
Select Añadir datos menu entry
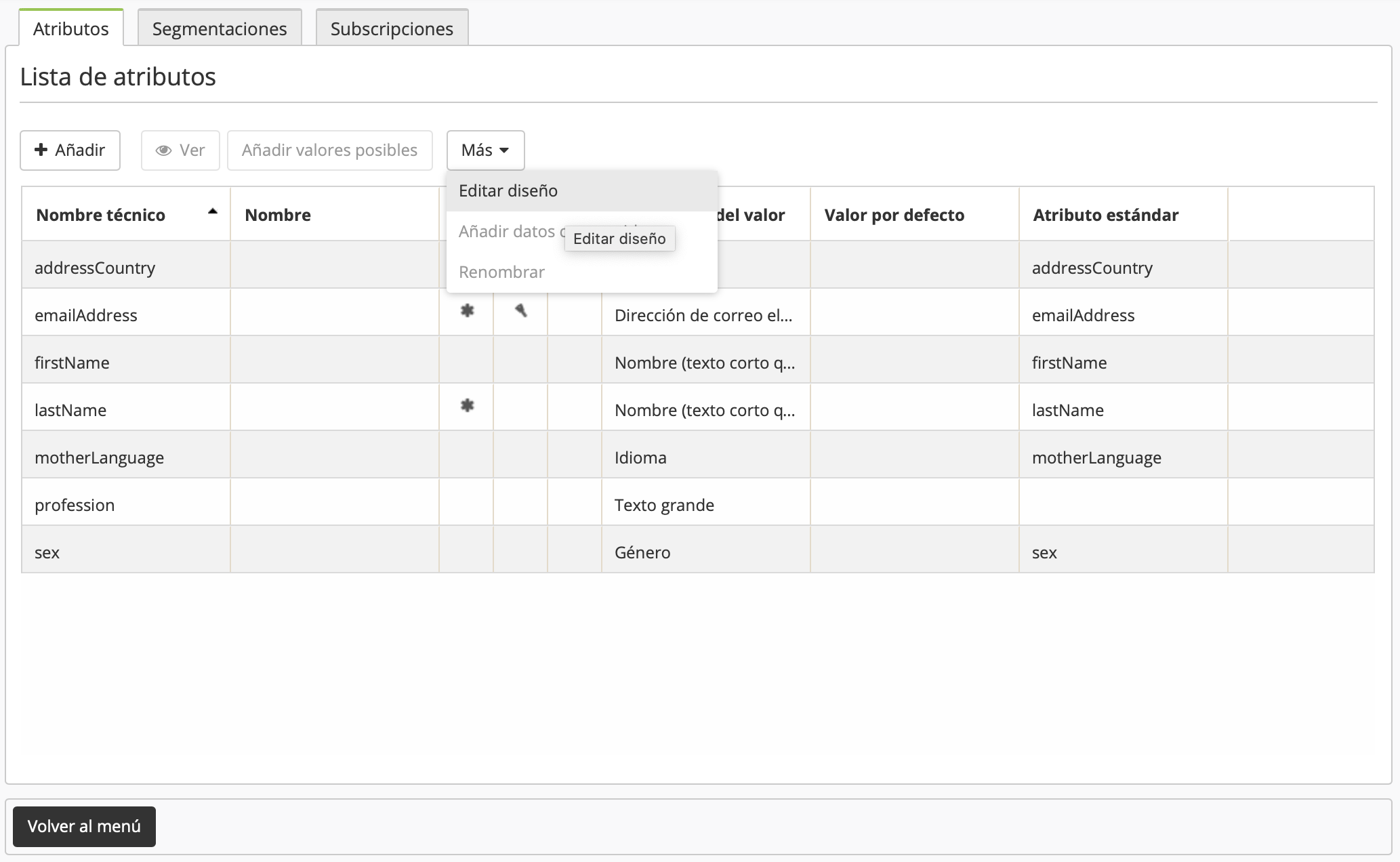[x=507, y=232]
